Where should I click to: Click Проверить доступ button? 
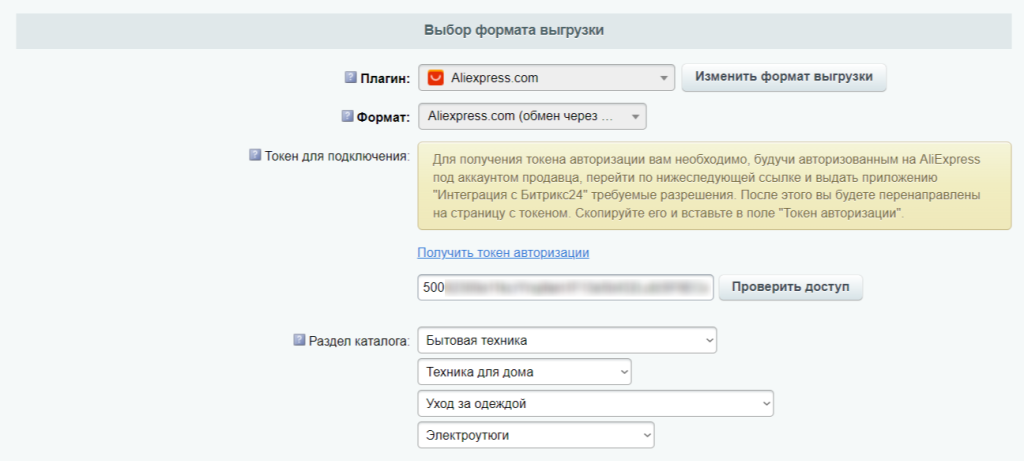[790, 287]
